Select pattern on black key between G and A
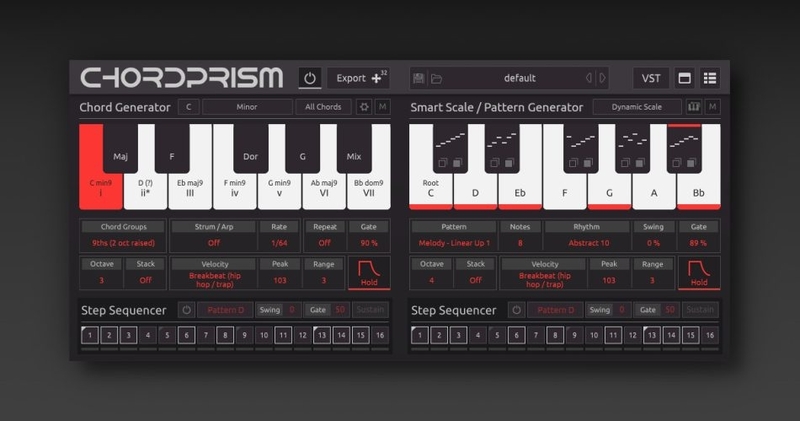 [x=633, y=140]
